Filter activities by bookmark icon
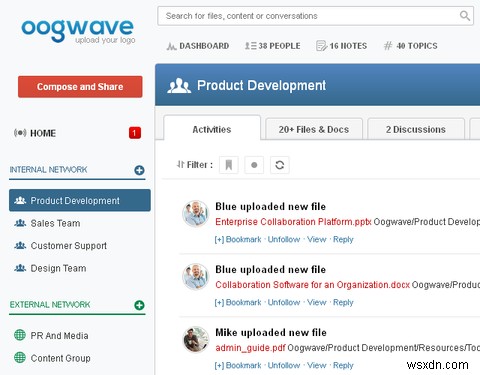 [x=229, y=165]
